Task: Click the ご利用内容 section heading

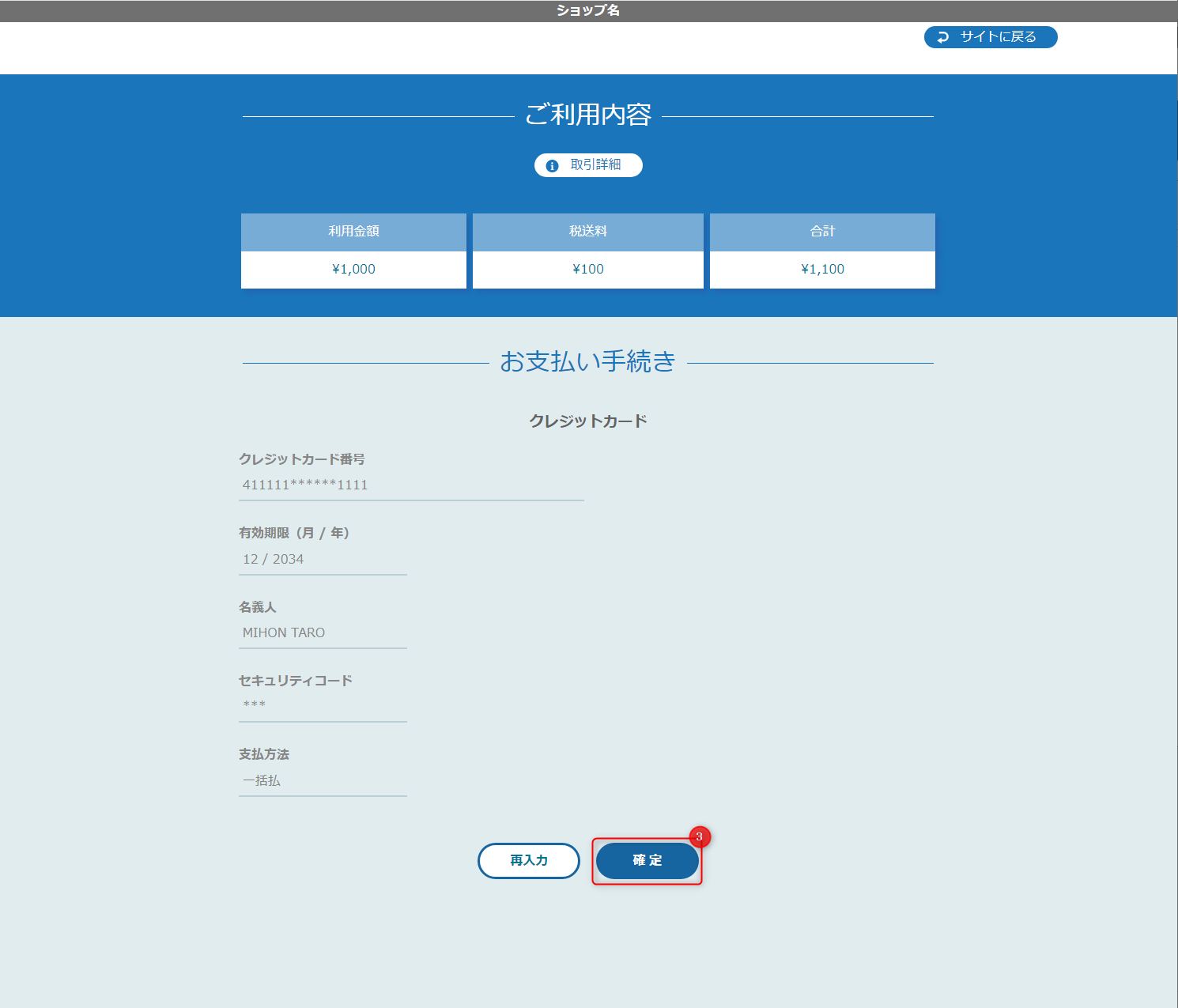Action: pyautogui.click(x=587, y=115)
